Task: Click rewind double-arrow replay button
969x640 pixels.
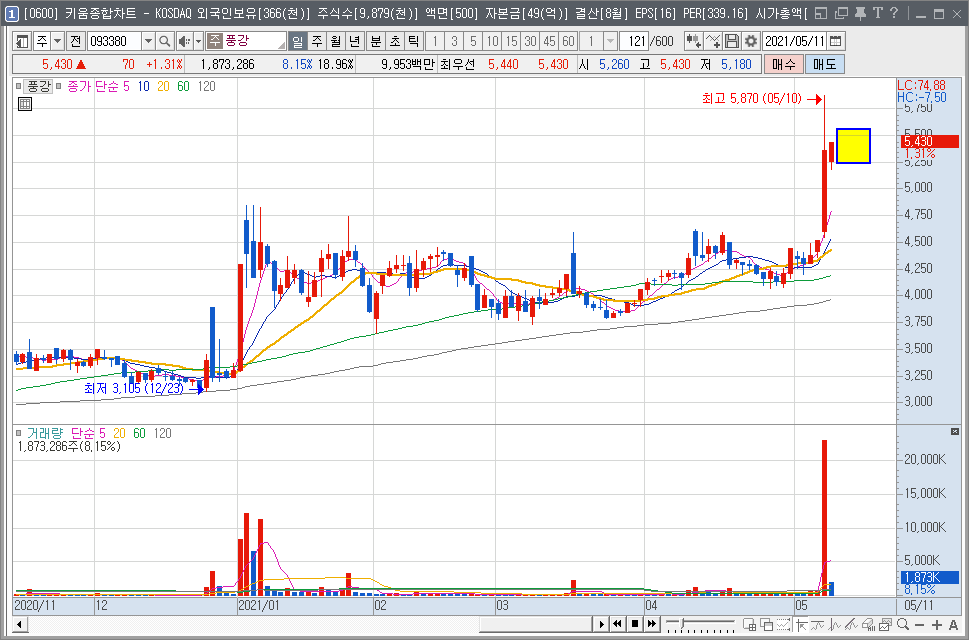Action: pos(618,625)
